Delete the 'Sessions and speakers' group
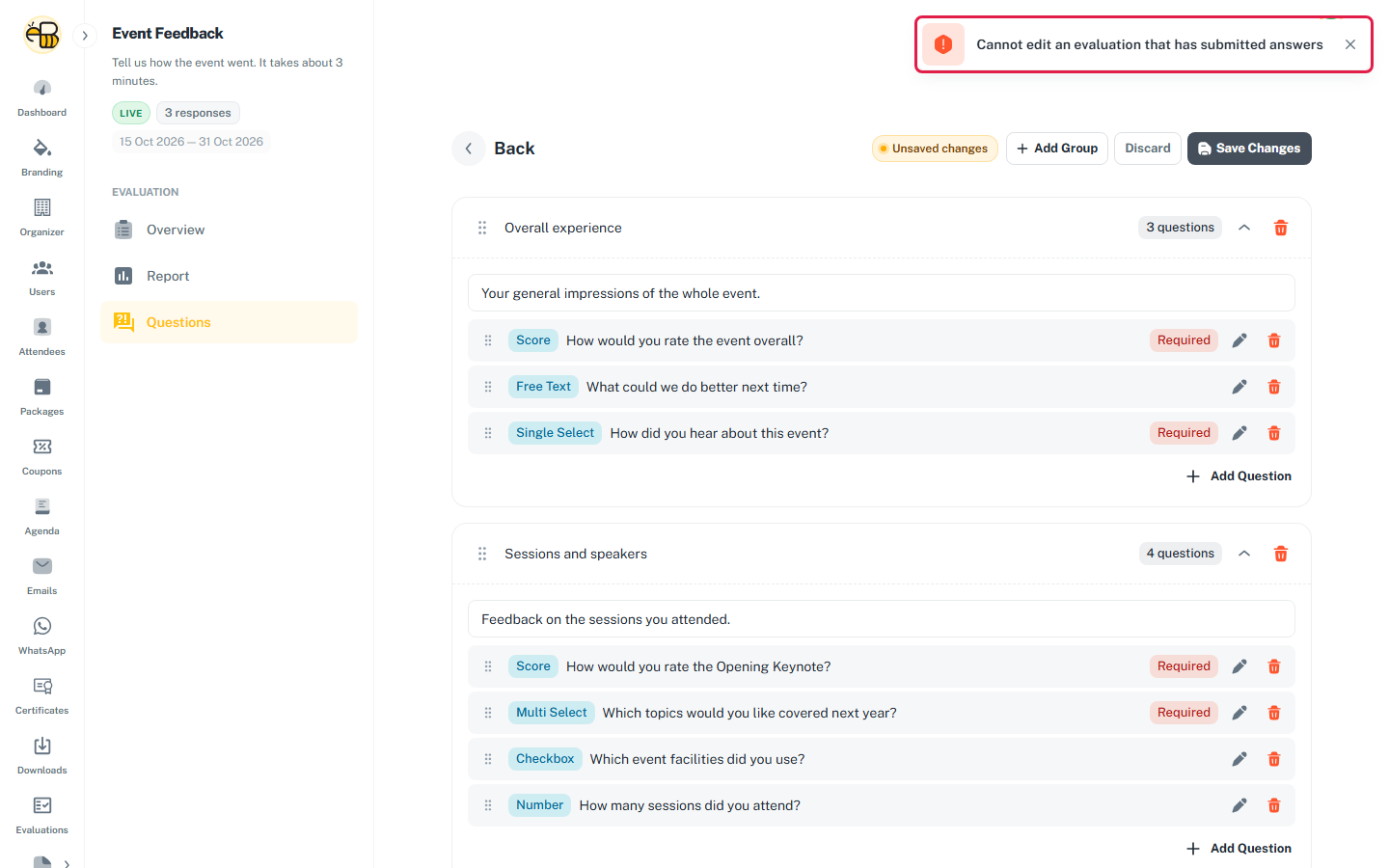The image size is (1389, 868). [1281, 554]
